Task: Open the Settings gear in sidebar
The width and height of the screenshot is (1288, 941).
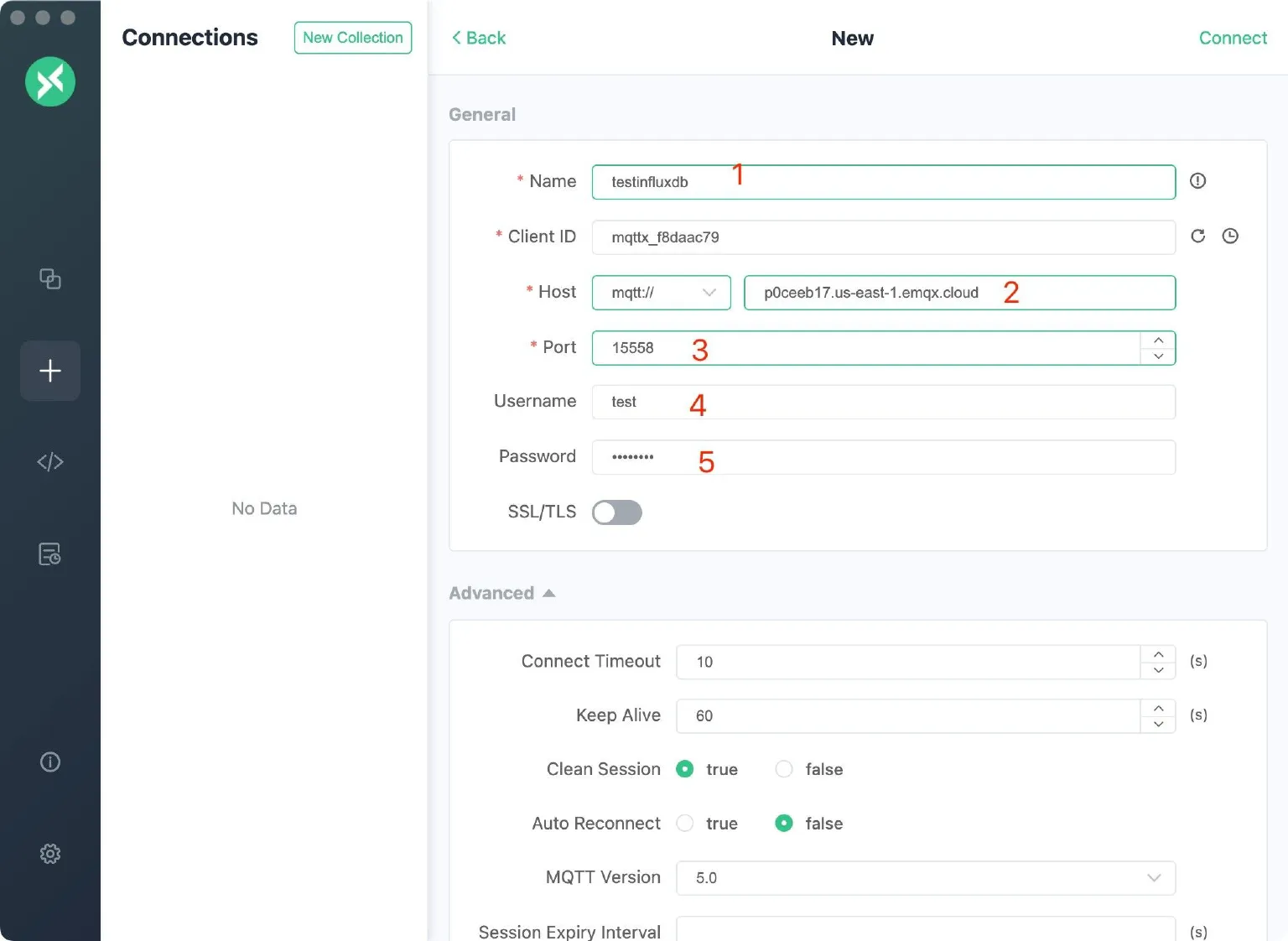Action: coord(50,854)
